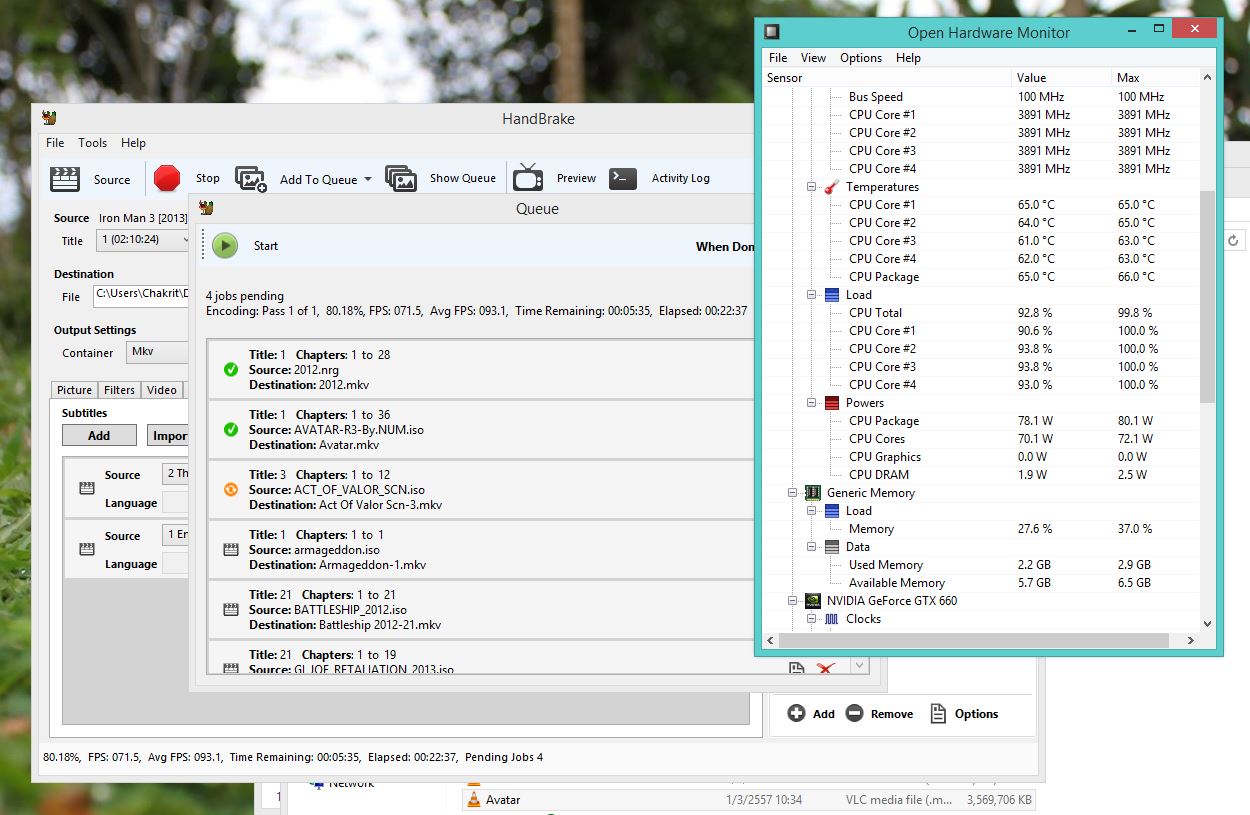Open the Container dropdown set to Mkv
Image resolution: width=1250 pixels, height=815 pixels.
[157, 352]
